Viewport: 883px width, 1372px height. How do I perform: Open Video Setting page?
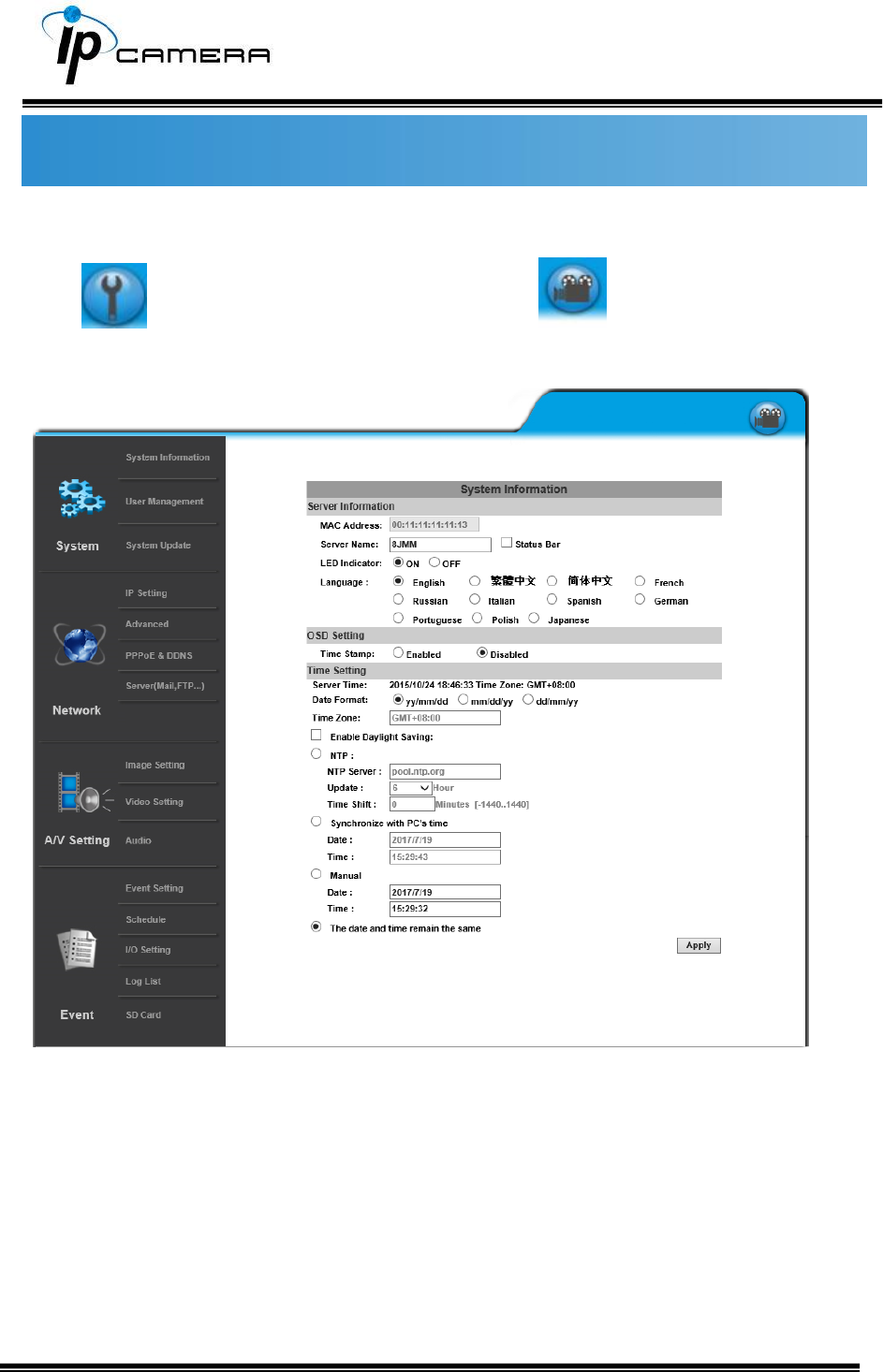(155, 802)
